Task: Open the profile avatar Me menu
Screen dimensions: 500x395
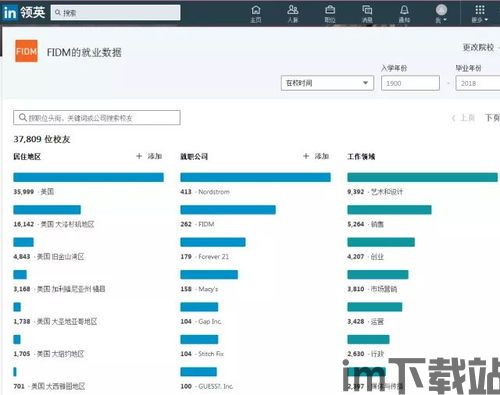Action: point(441,14)
